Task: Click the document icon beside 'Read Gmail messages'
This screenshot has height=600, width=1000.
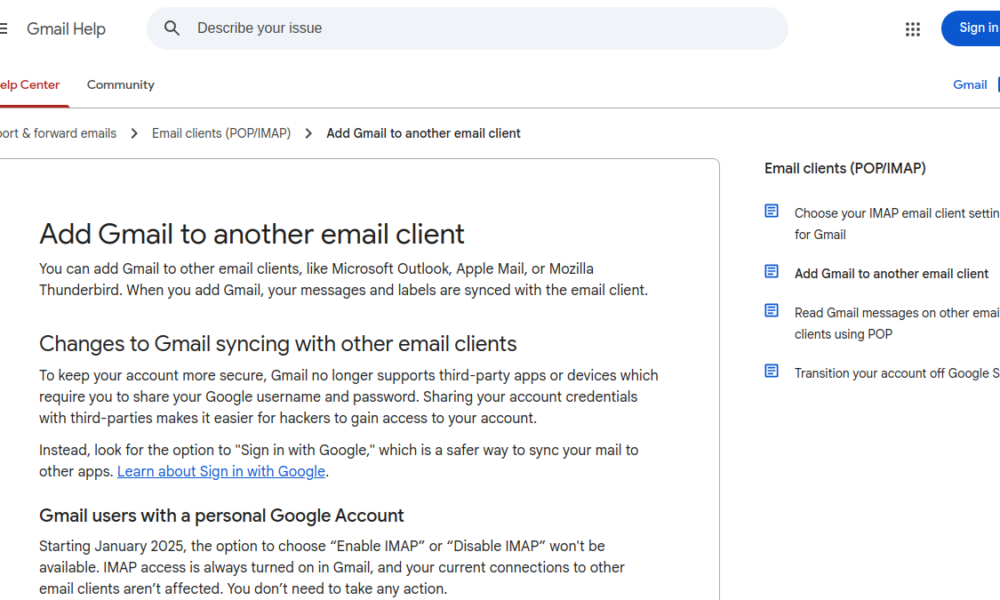Action: point(771,311)
